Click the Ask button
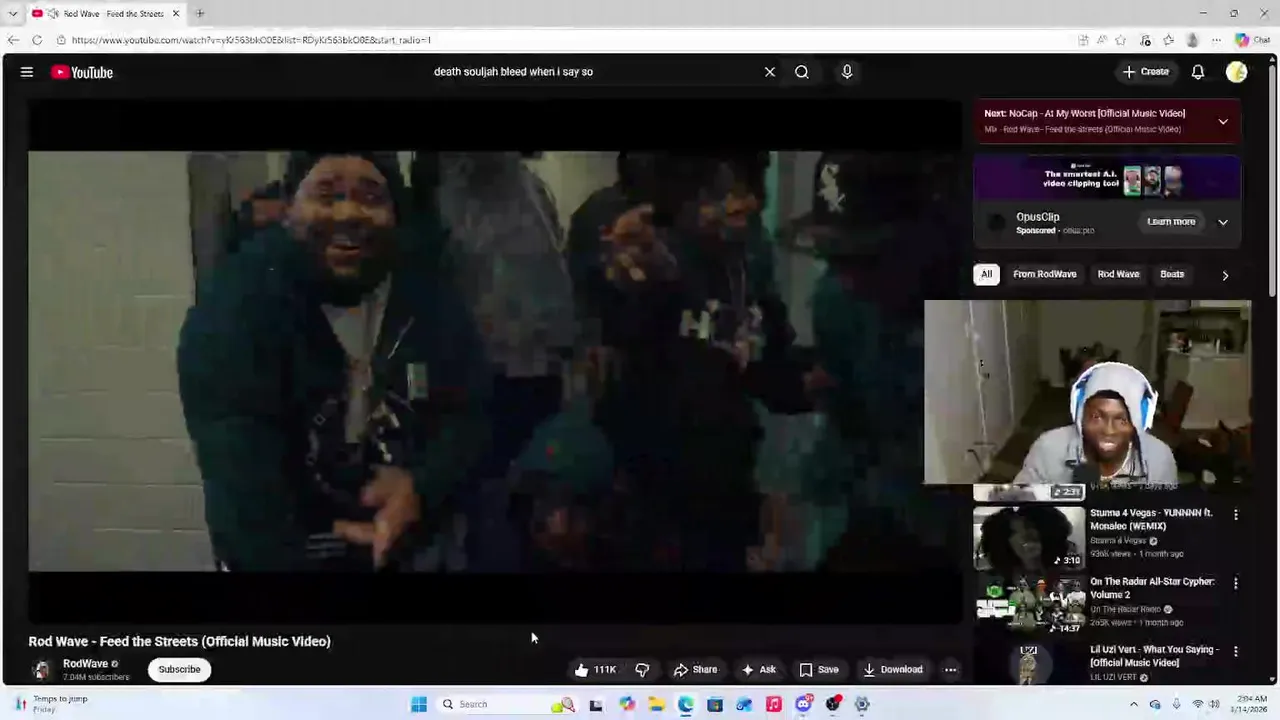The width and height of the screenshot is (1280, 720). pos(758,670)
